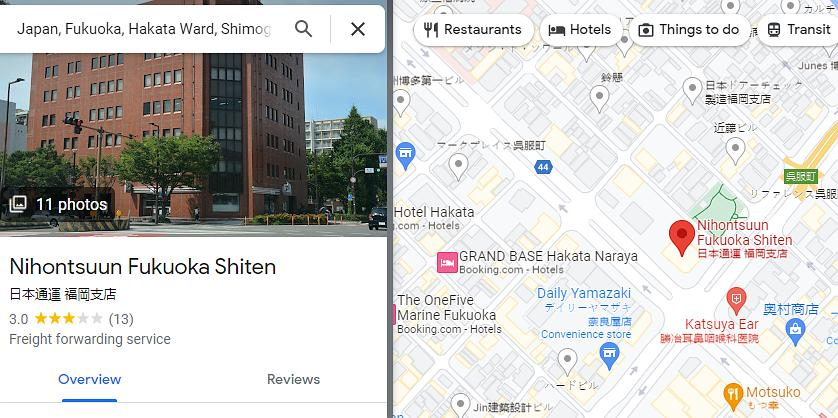The height and width of the screenshot is (418, 838).
Task: Click the Katsuya Ear medical pin
Action: (x=736, y=300)
